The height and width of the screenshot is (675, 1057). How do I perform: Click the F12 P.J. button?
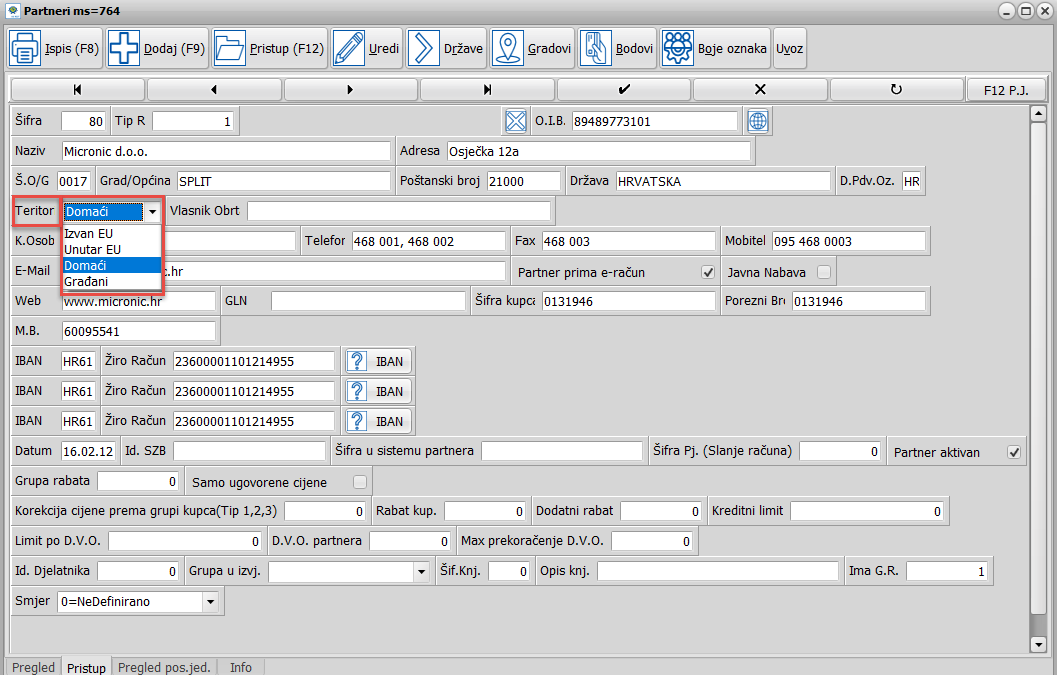tap(1005, 90)
